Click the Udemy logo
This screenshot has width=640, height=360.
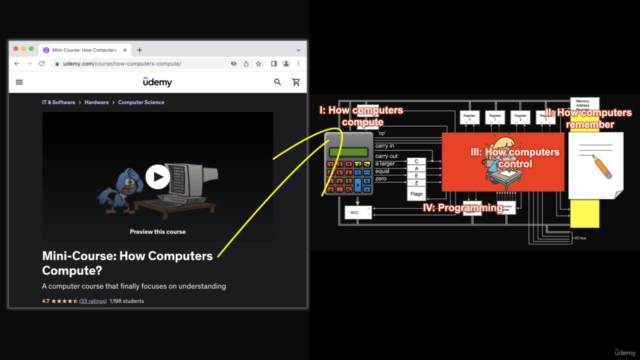tap(157, 82)
